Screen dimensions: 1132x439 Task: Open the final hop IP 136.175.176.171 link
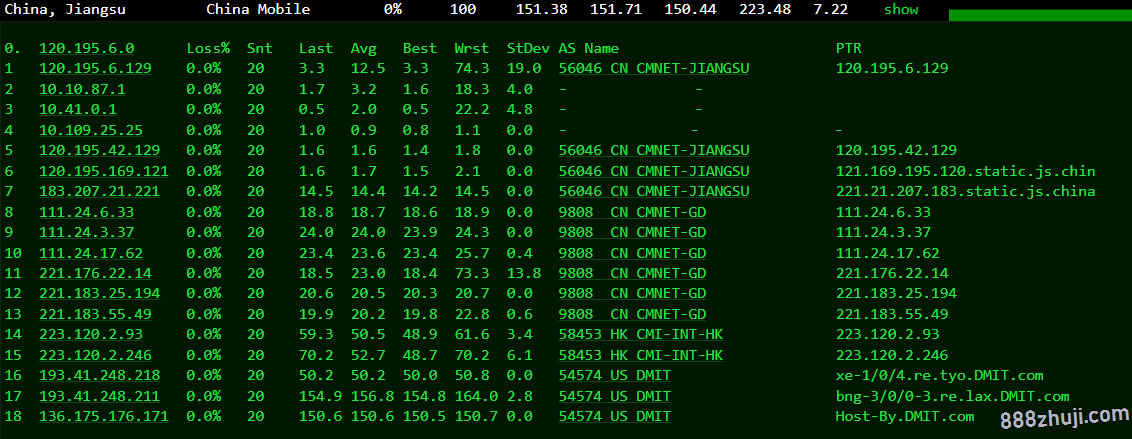coord(104,417)
